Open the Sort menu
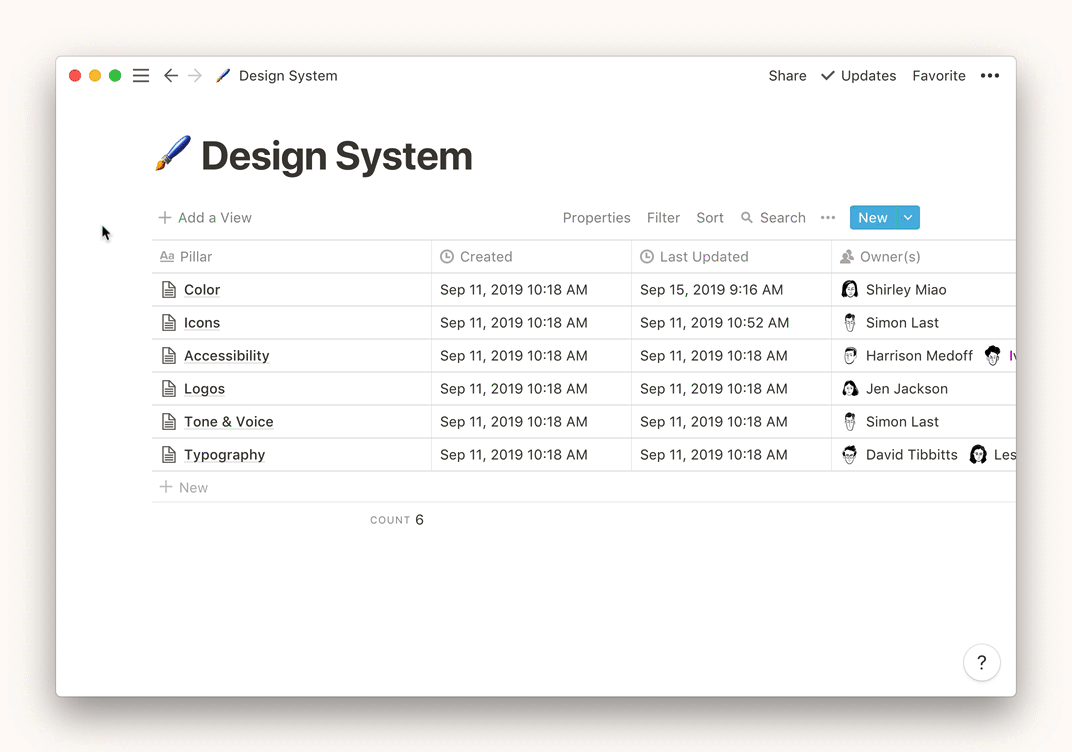This screenshot has height=752, width=1072. pyautogui.click(x=710, y=218)
